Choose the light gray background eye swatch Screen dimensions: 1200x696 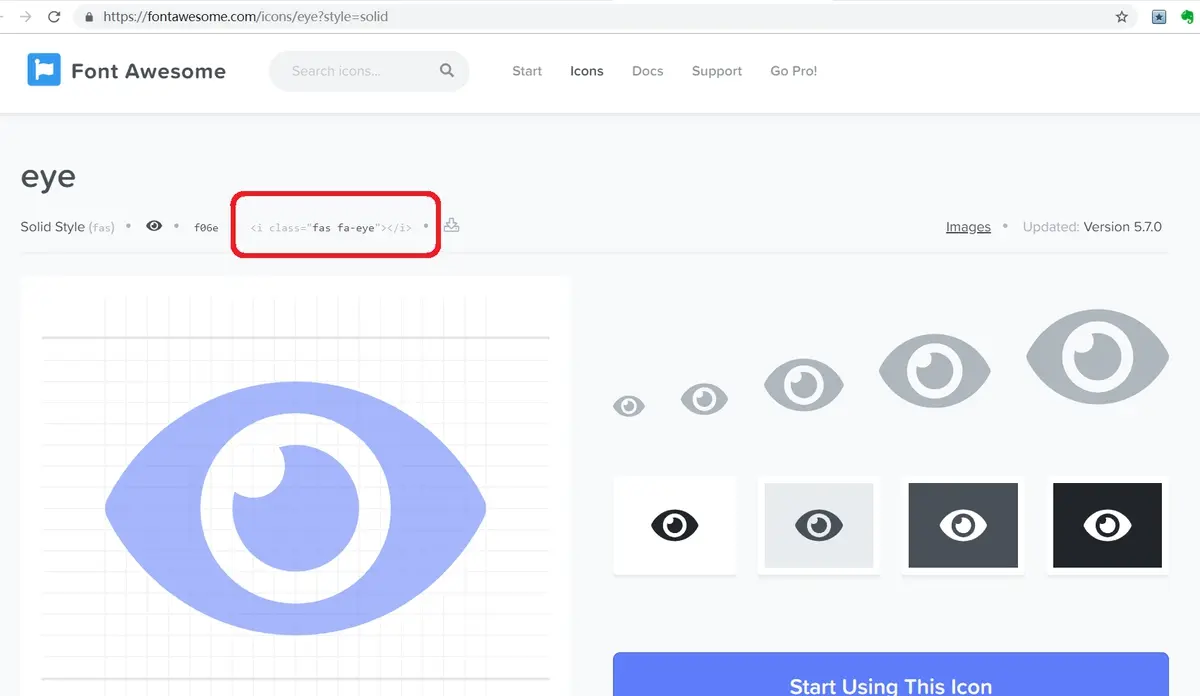click(819, 525)
